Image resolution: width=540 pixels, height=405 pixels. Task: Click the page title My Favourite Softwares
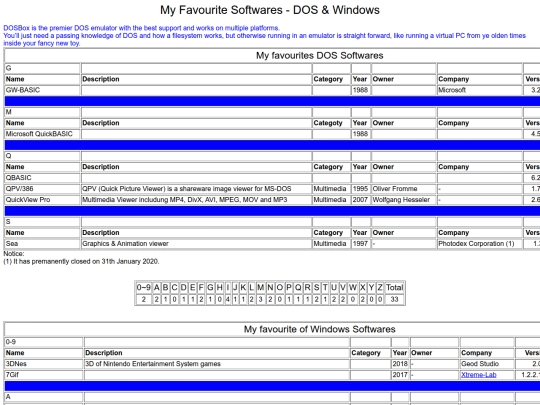[x=270, y=10]
